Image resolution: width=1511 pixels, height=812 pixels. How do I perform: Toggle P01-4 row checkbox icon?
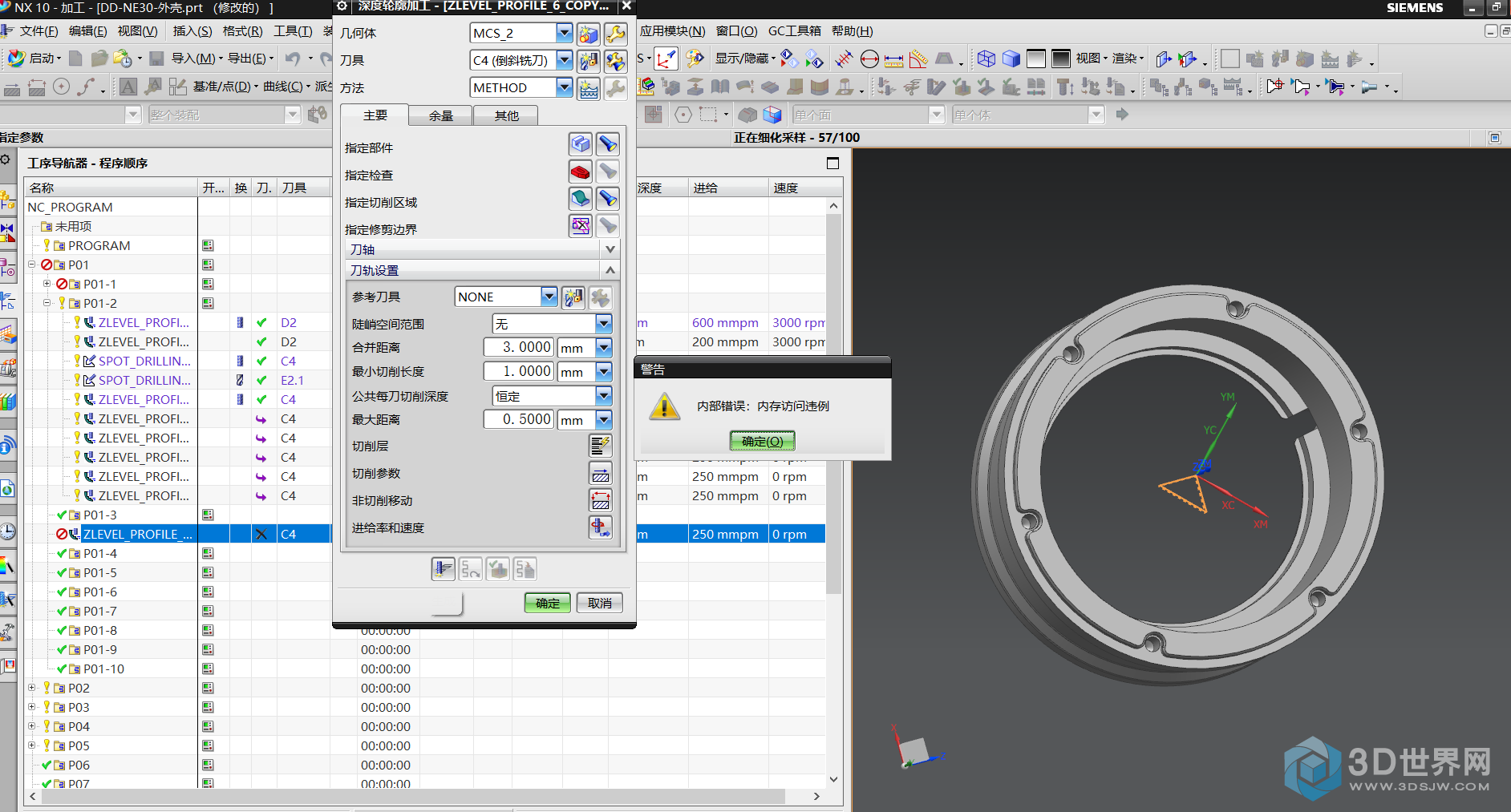[208, 553]
